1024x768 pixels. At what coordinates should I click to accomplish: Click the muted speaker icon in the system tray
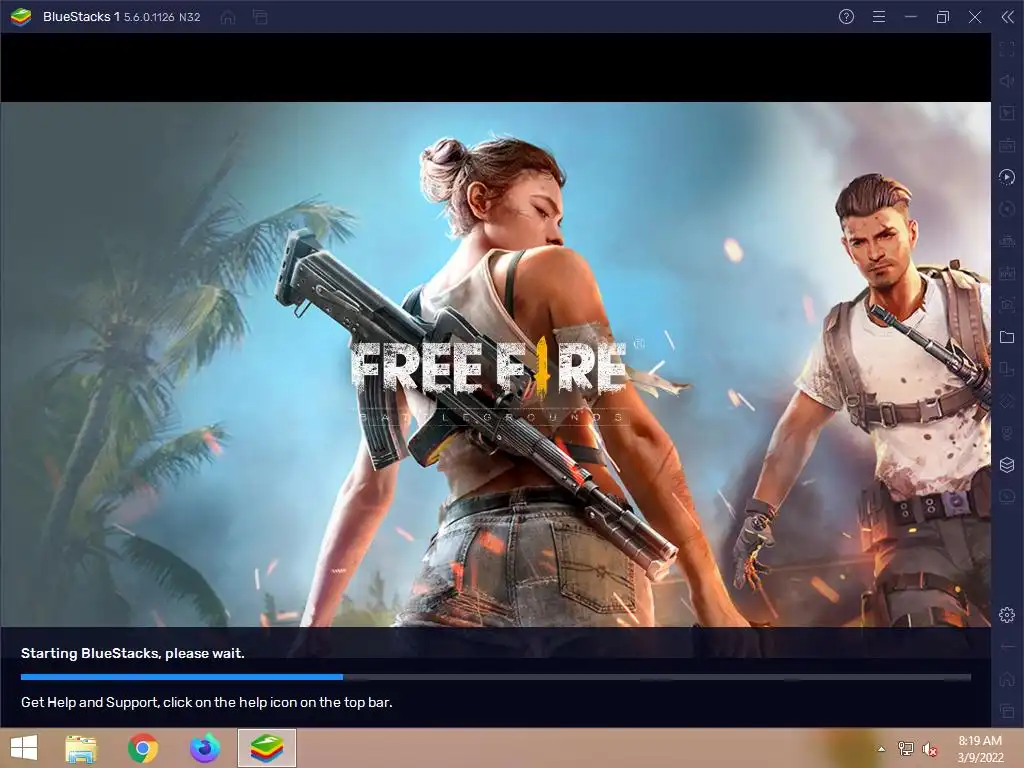930,749
